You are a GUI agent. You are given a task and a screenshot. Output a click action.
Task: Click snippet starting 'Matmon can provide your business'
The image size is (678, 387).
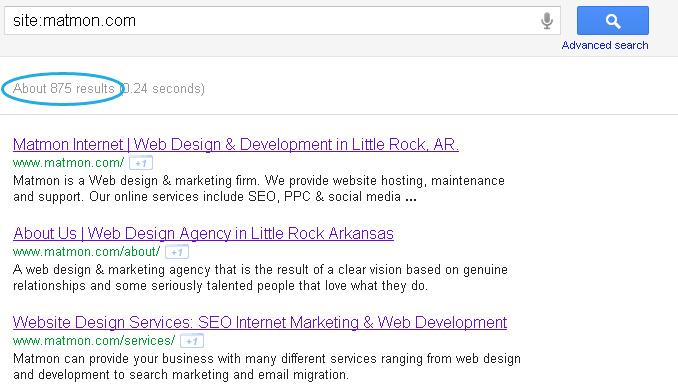click(267, 367)
